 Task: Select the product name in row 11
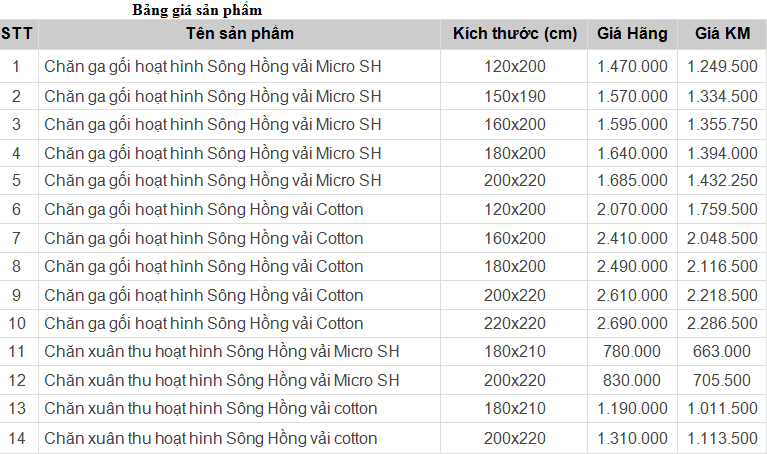coord(222,352)
